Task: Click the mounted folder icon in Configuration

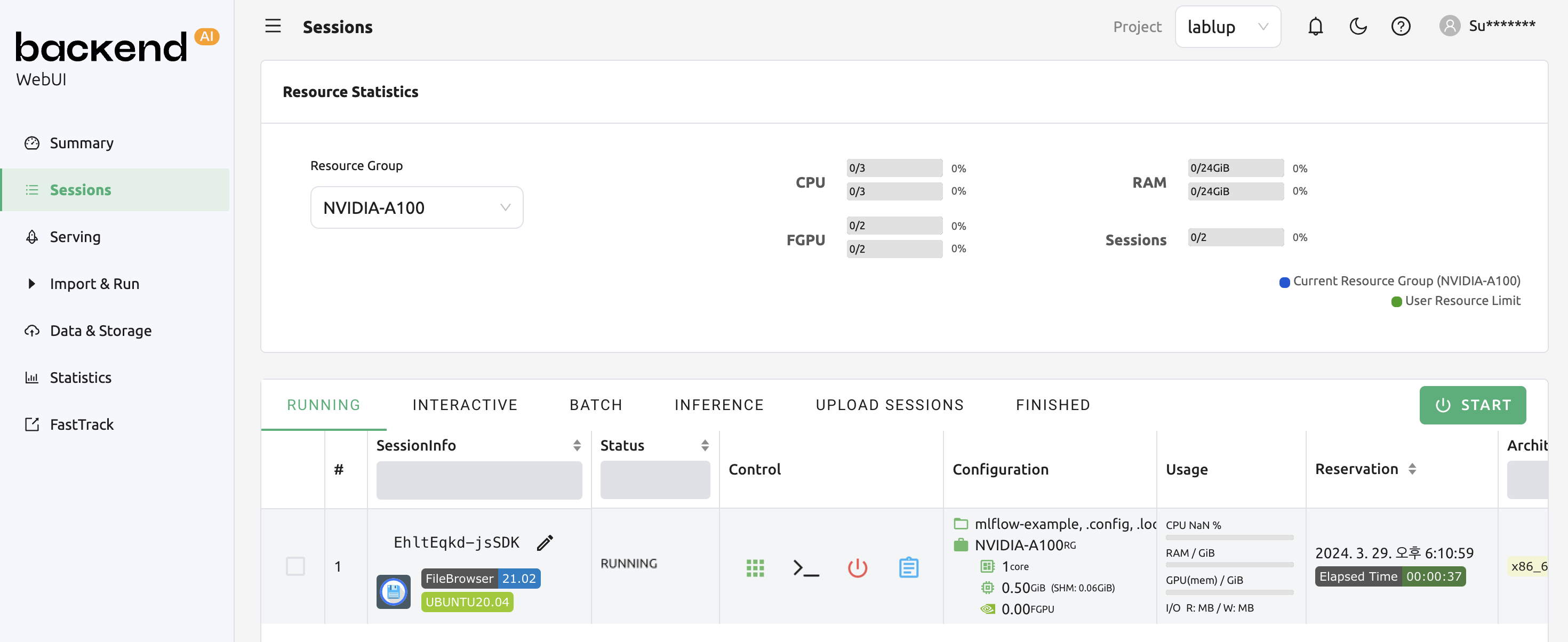Action: pos(961,523)
